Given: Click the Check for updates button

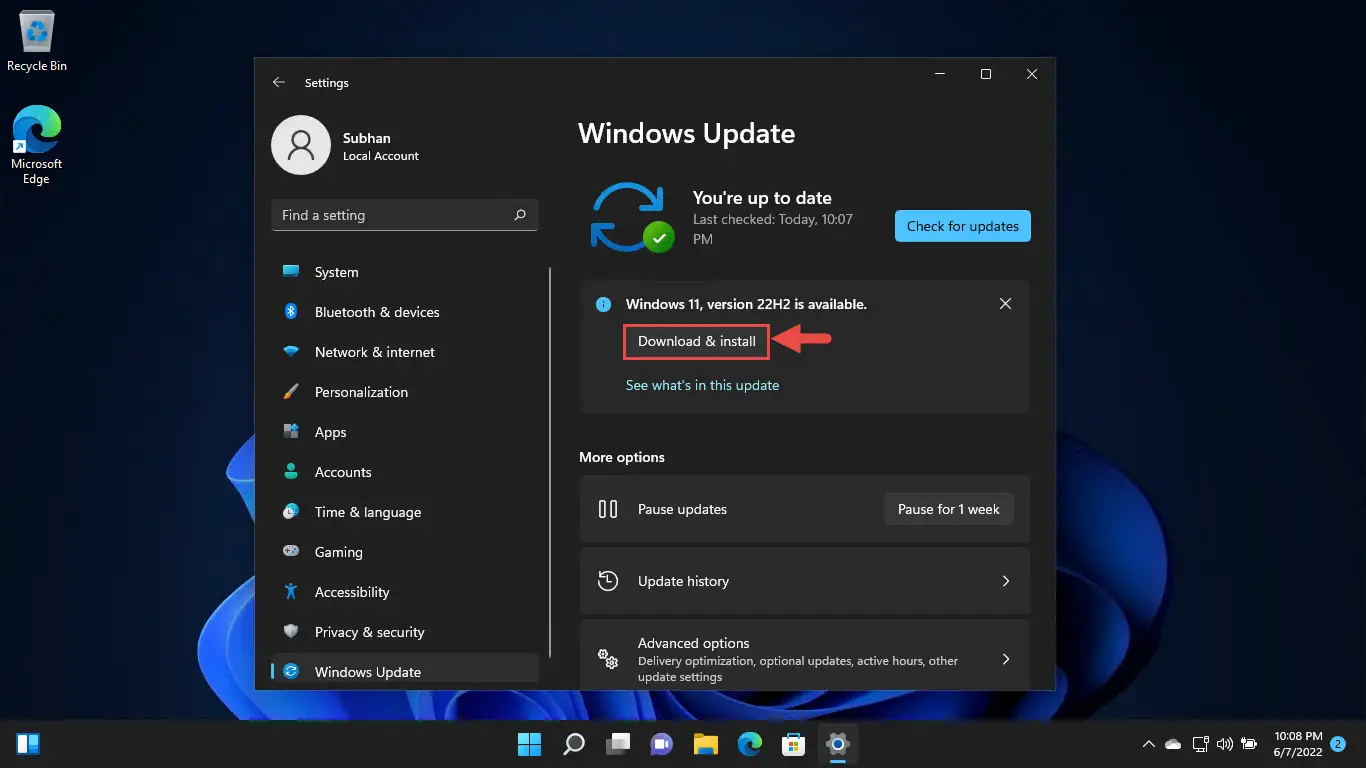Looking at the screenshot, I should [x=962, y=226].
